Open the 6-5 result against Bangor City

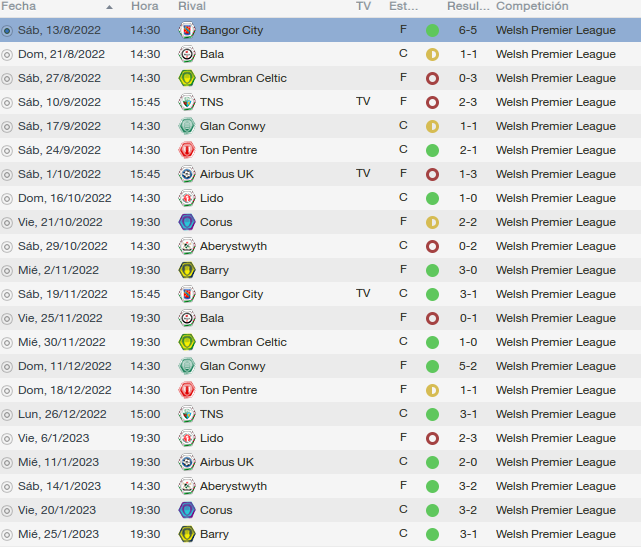468,30
